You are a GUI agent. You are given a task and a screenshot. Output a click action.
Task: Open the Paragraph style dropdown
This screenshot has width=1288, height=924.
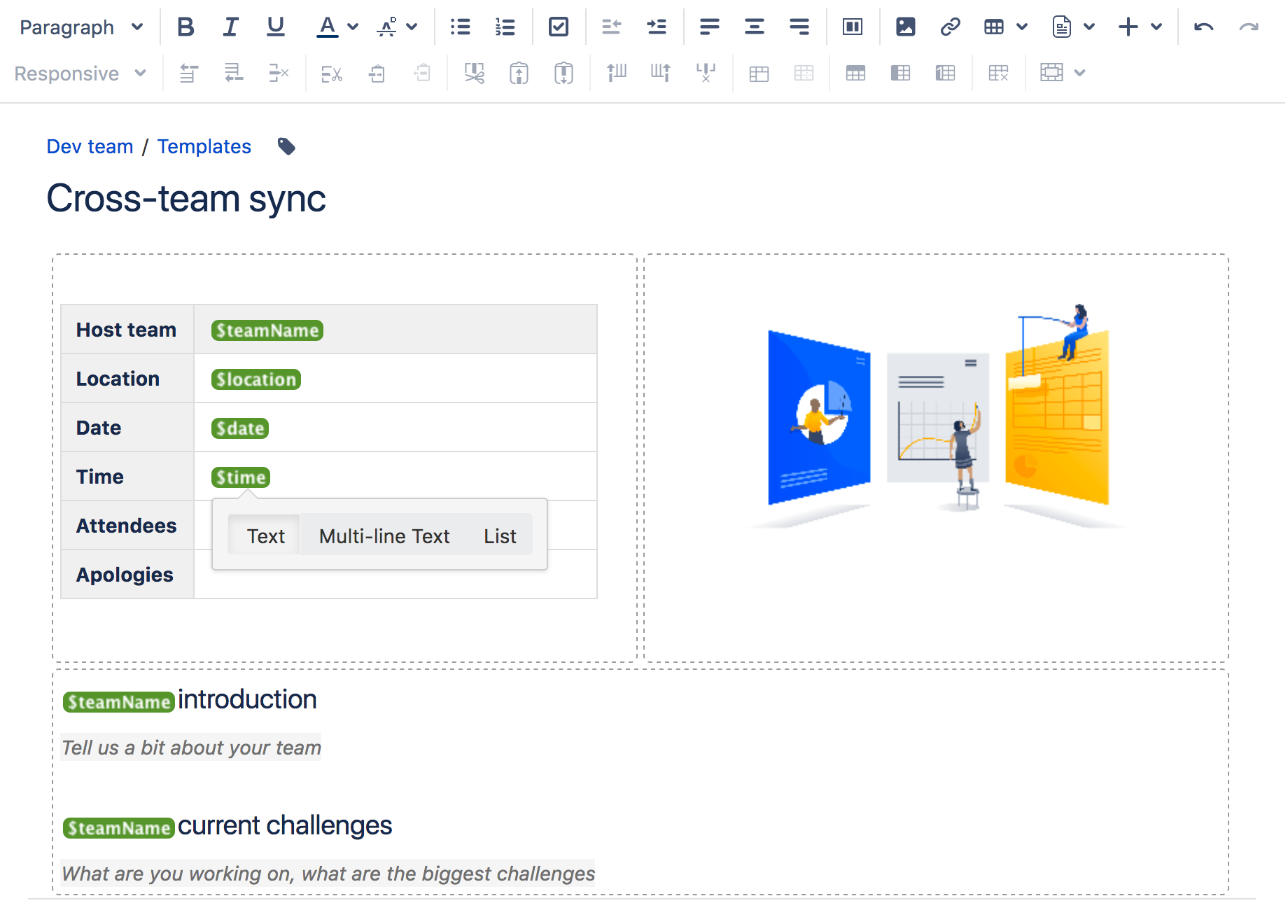tap(80, 27)
